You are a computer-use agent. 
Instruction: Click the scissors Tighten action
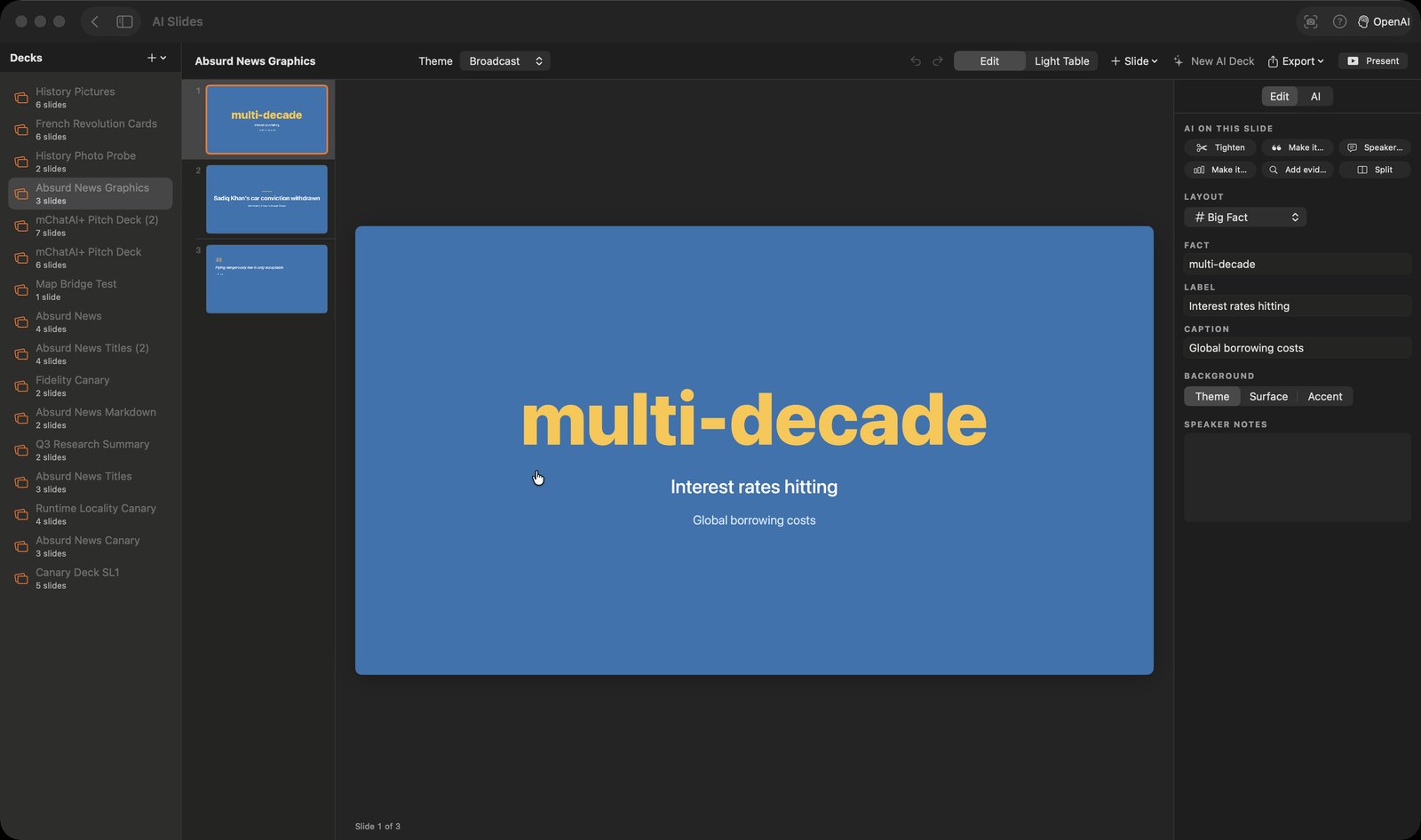[1220, 147]
